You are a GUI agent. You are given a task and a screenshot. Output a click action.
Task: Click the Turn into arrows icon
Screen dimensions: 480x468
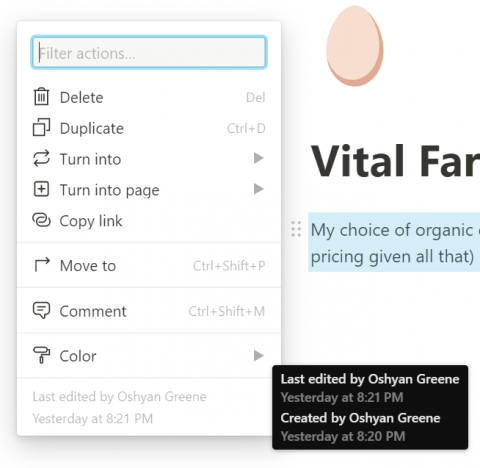point(41,158)
